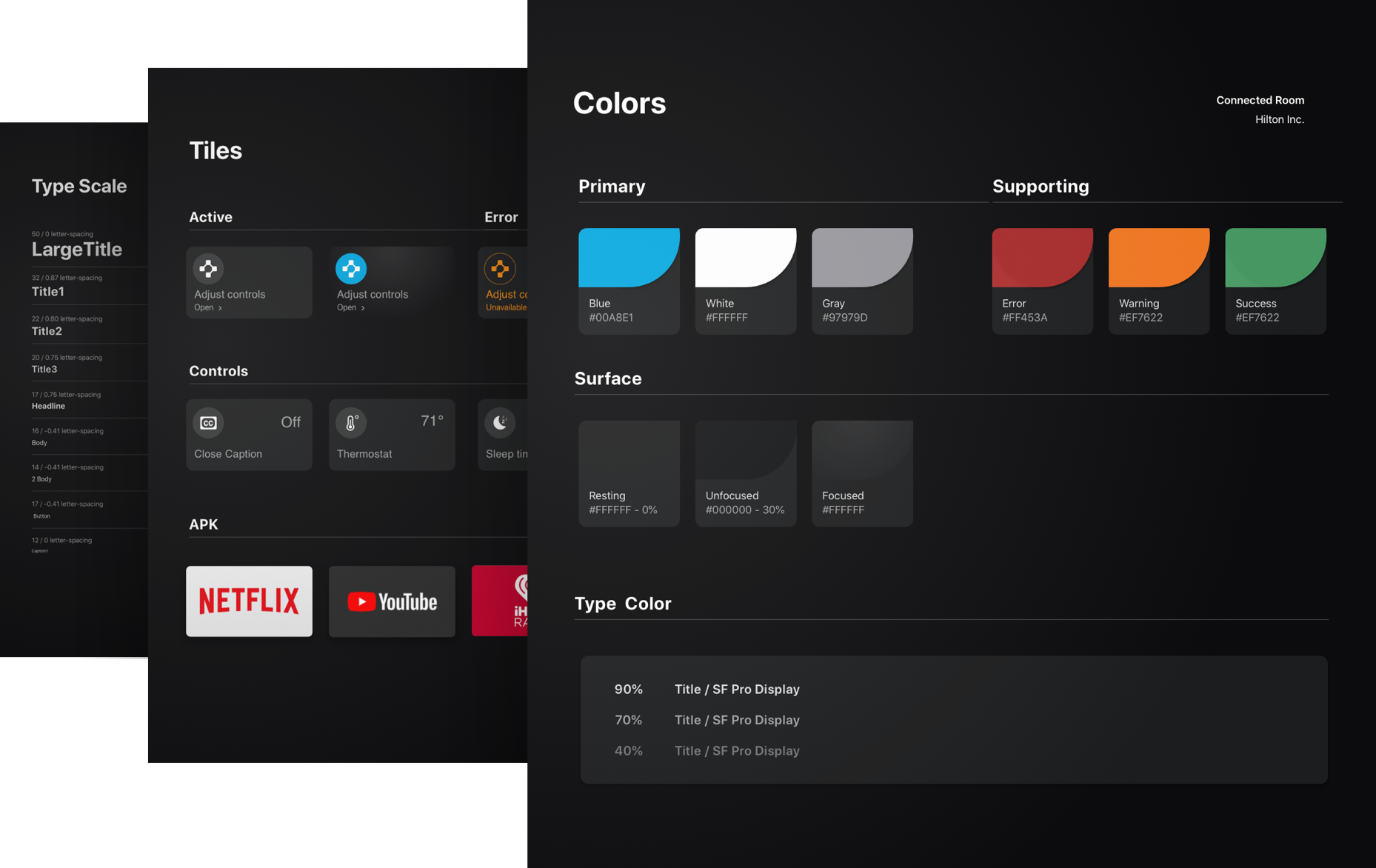1376x868 pixels.
Task: Select the Resting surface swatch
Action: (x=629, y=473)
